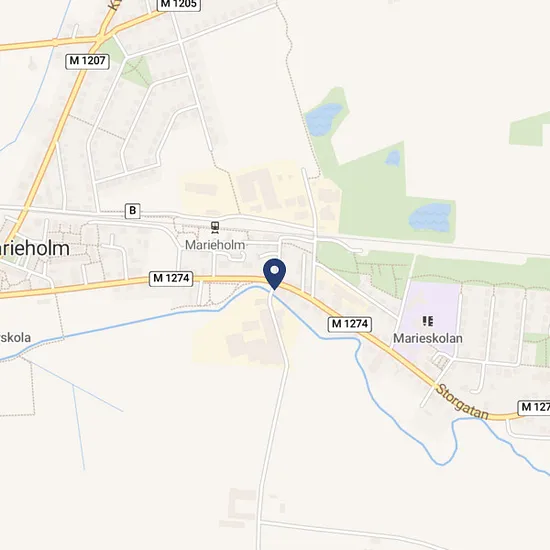Select the Marieholm train station icon
The height and width of the screenshot is (550, 550).
coord(215,227)
